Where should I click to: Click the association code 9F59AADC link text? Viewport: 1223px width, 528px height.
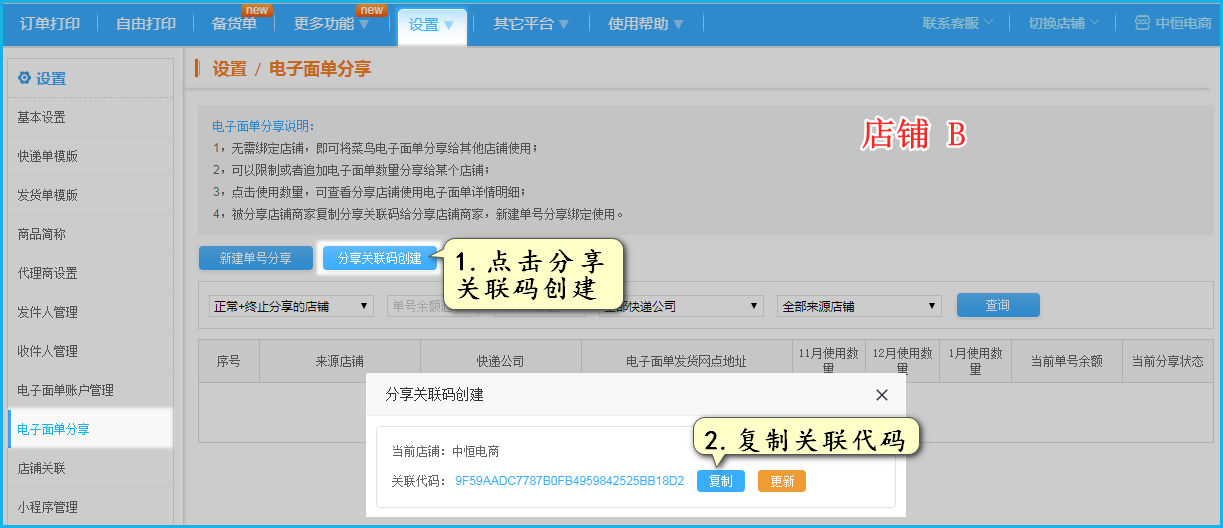coord(569,481)
